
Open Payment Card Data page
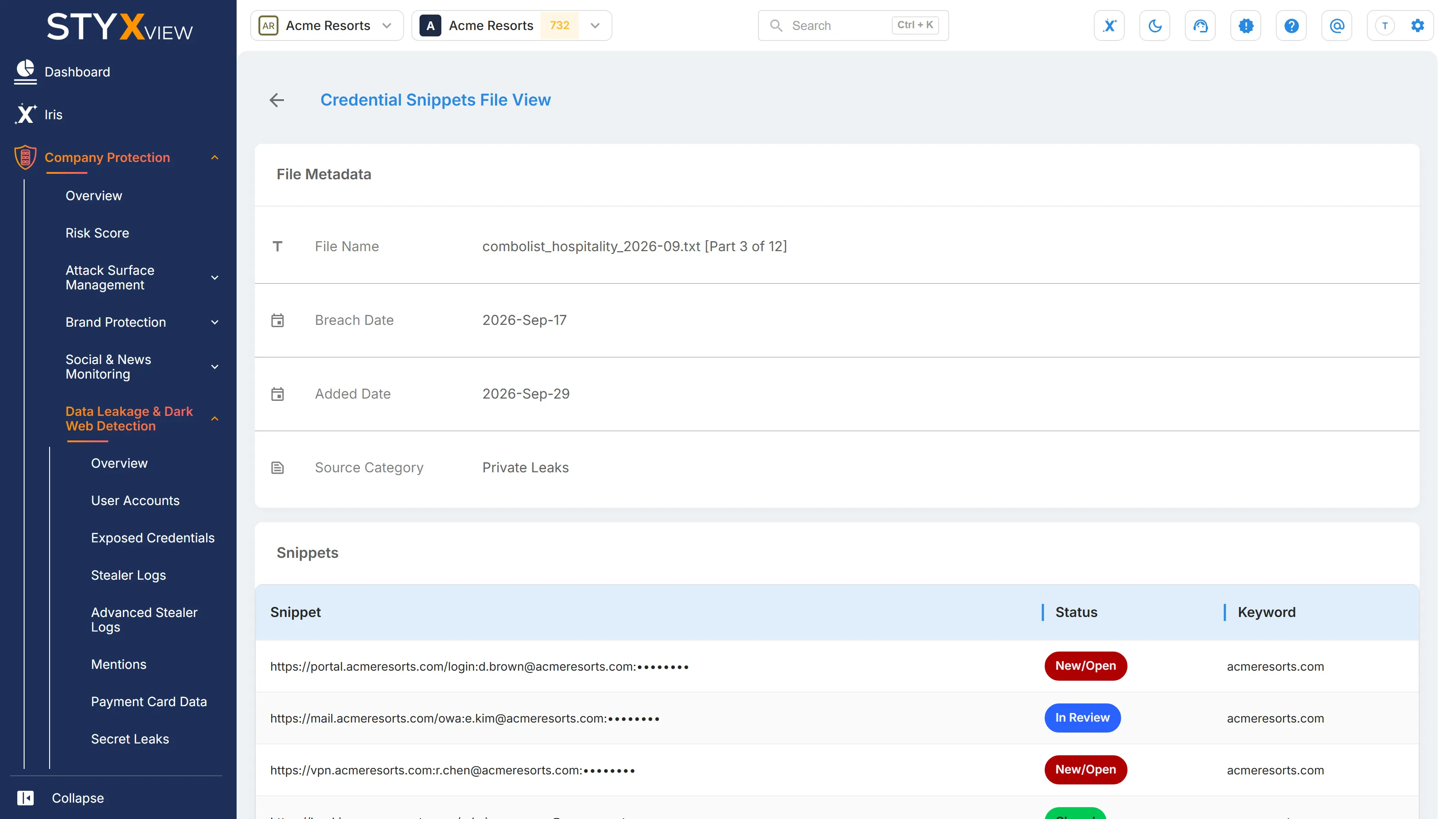click(x=149, y=702)
